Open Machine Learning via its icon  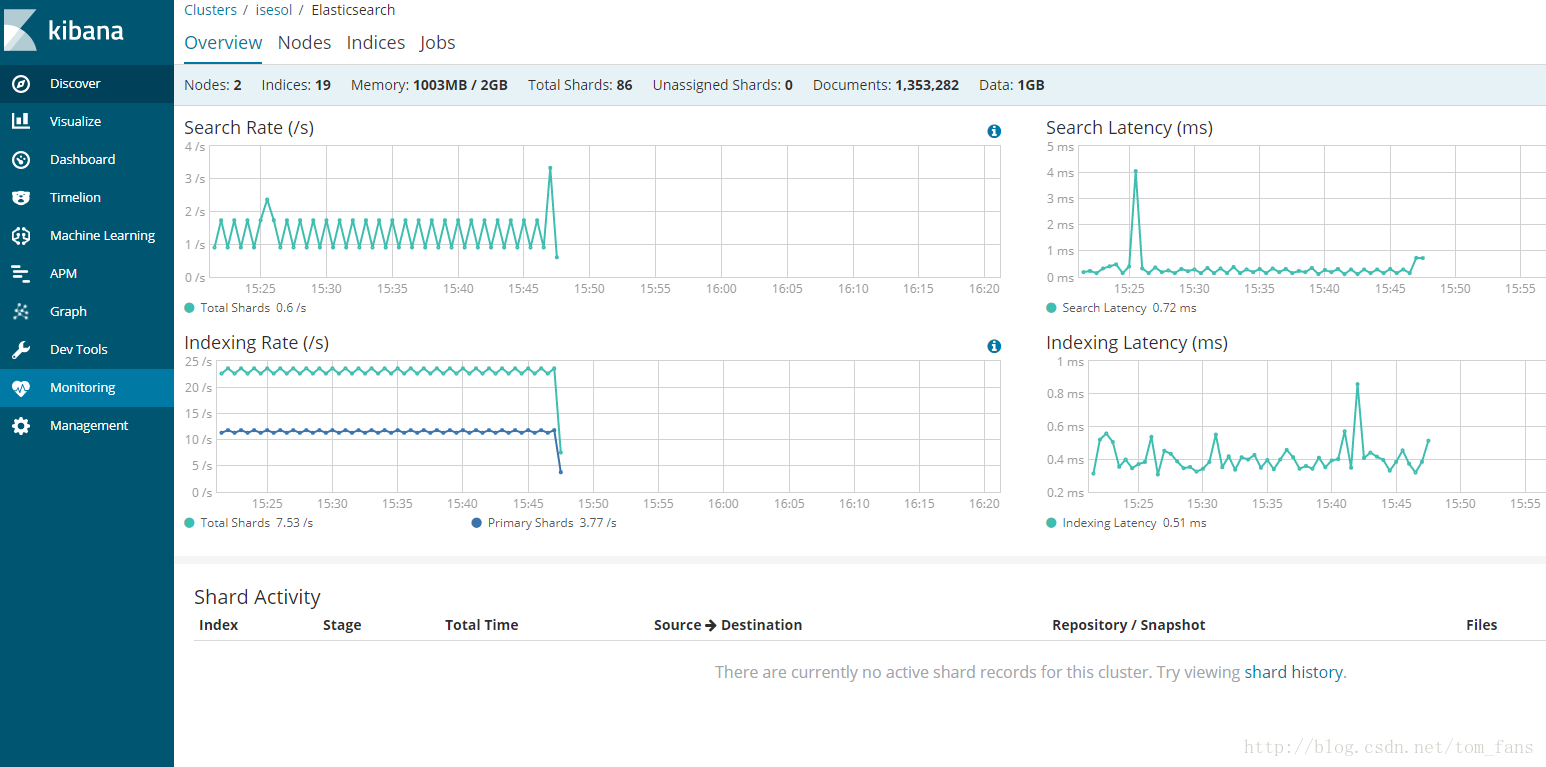point(21,235)
